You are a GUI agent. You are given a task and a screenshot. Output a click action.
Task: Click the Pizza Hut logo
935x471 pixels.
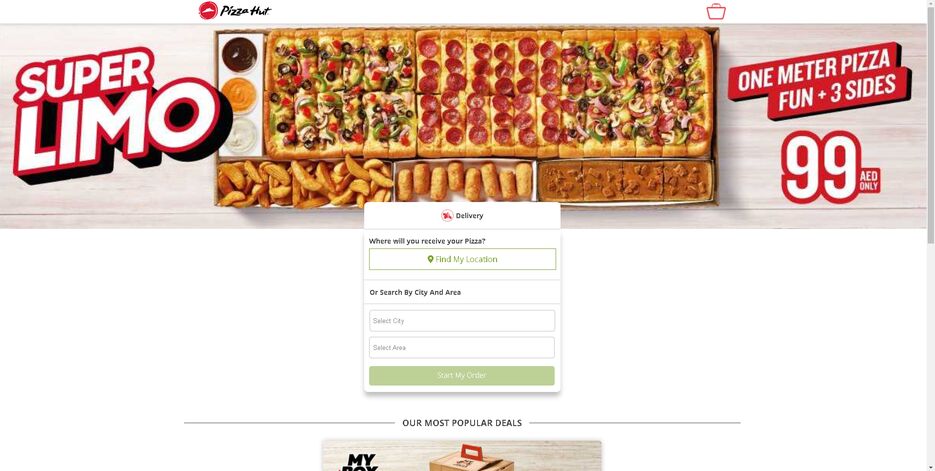234,11
